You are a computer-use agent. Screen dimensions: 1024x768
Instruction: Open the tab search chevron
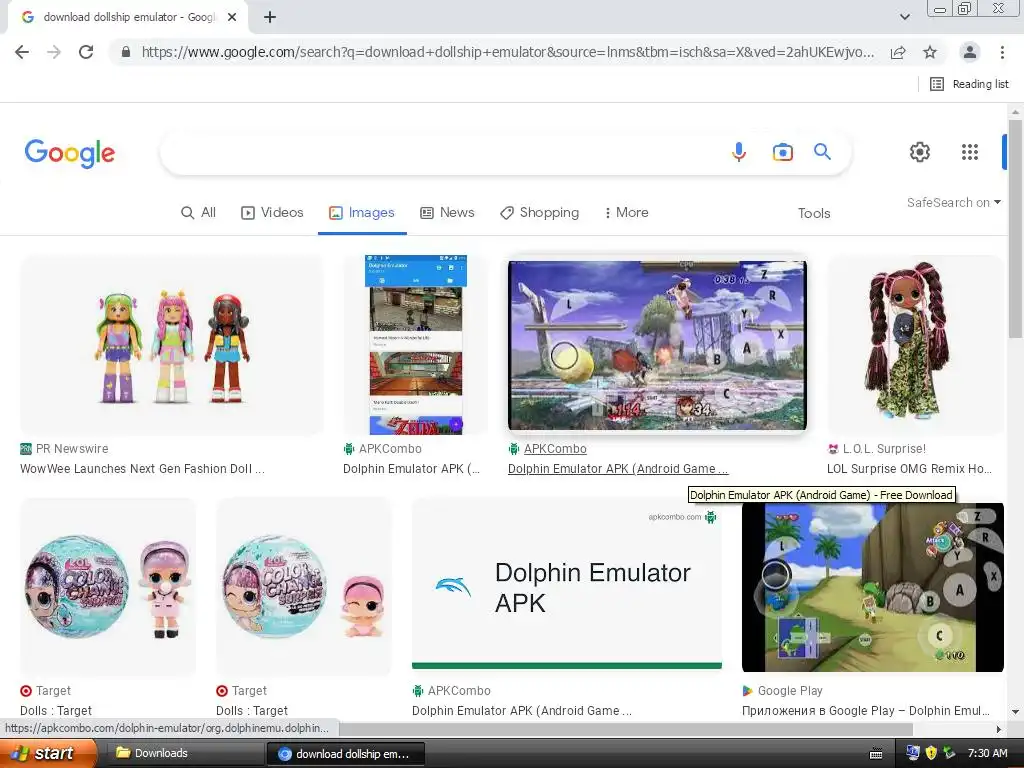click(904, 17)
